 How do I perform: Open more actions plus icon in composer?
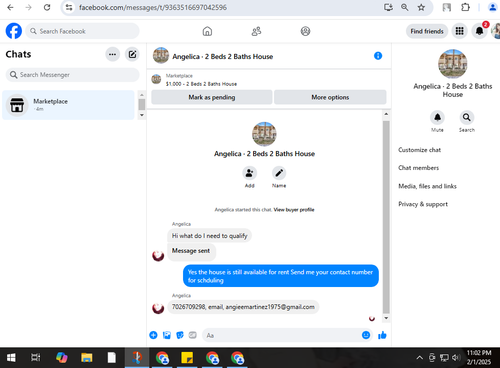click(153, 335)
